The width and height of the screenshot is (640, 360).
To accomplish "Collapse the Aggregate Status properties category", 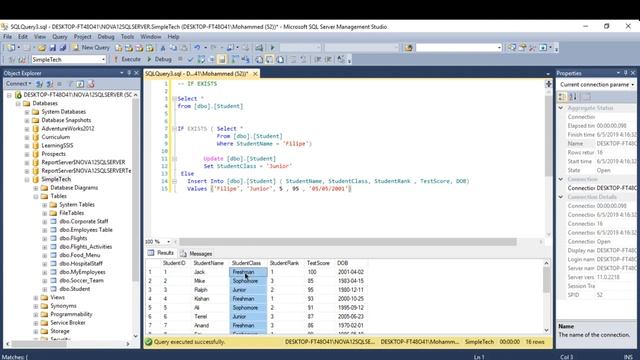I will click(x=561, y=108).
